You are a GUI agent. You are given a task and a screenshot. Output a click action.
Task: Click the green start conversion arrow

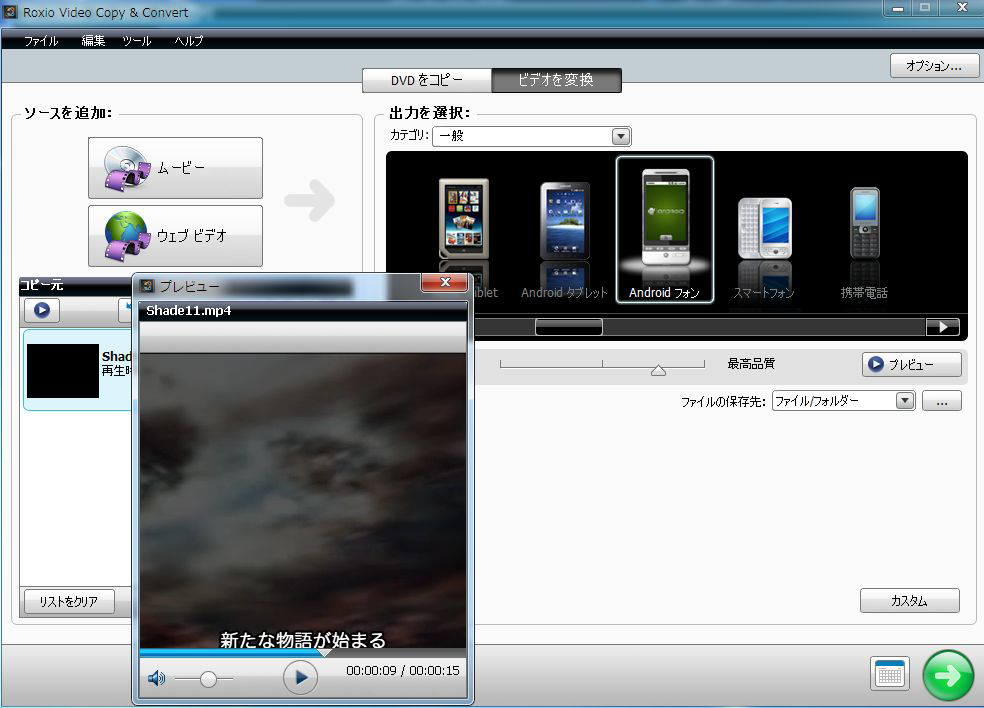948,675
